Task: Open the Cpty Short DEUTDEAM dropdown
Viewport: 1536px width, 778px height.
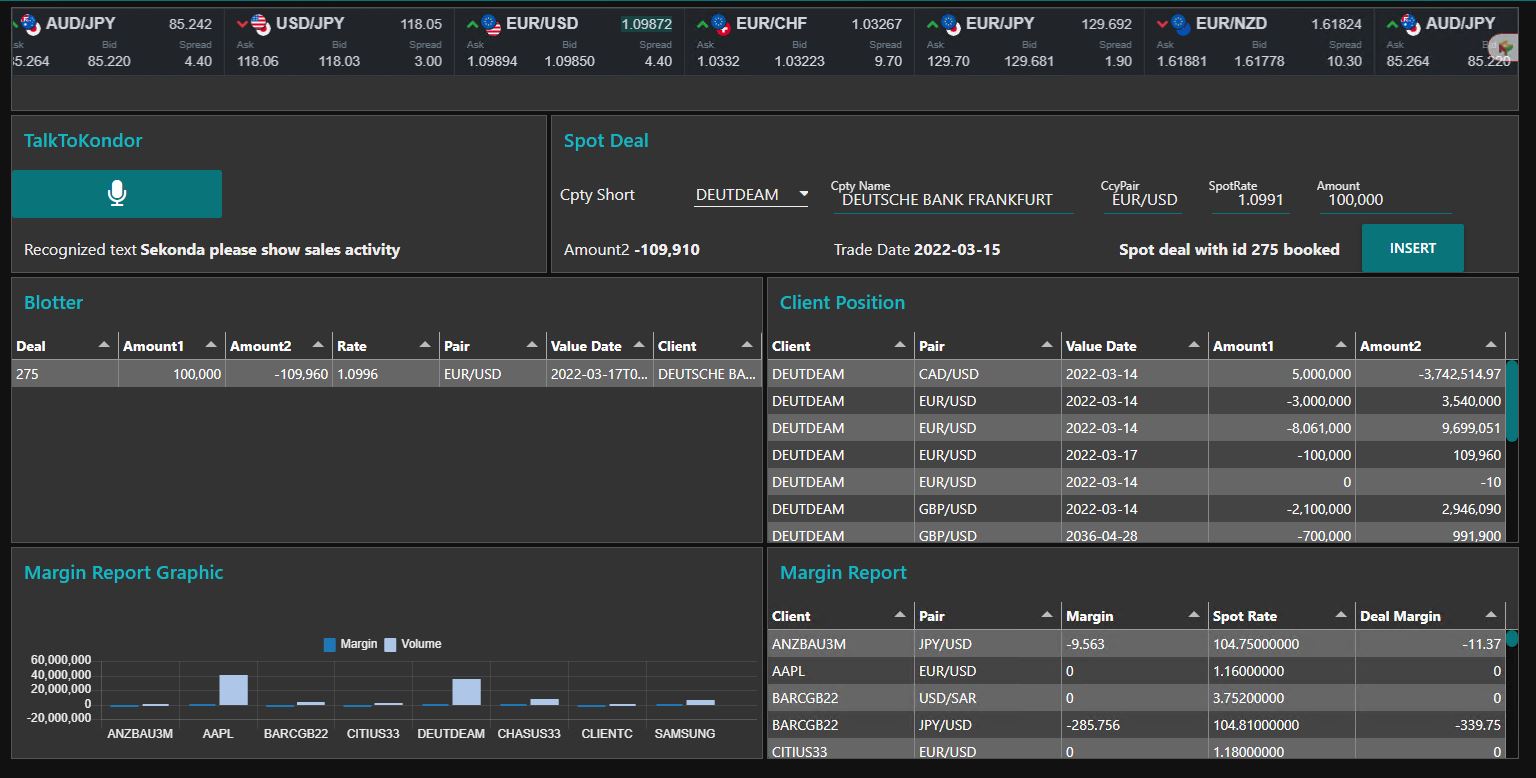Action: tap(751, 195)
